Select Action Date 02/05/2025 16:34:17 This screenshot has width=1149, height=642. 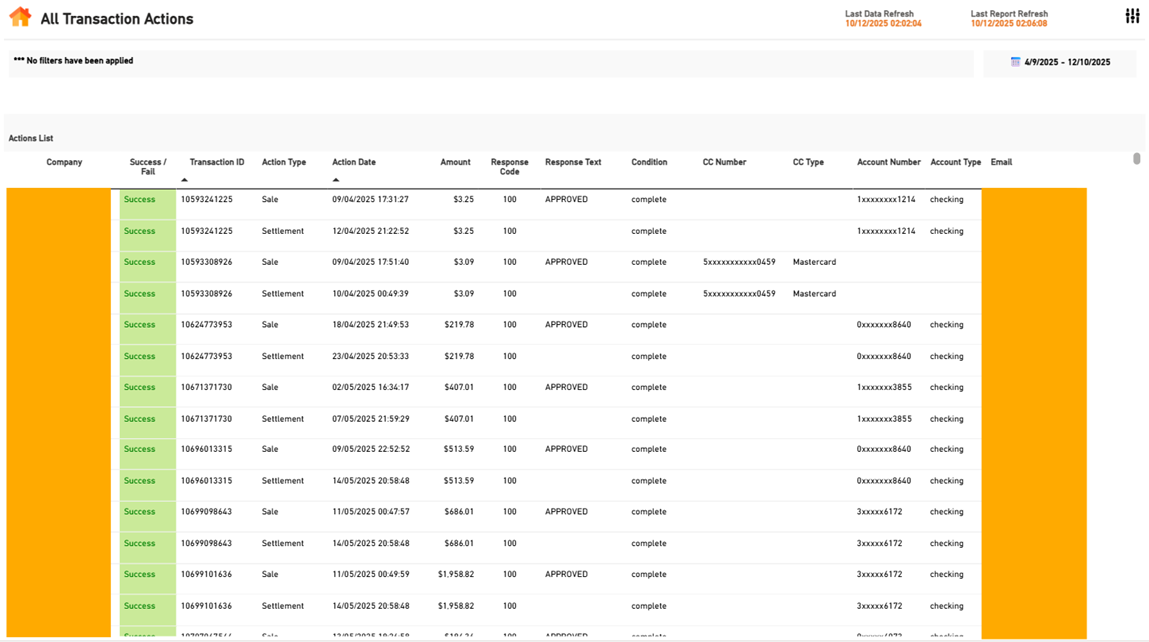pyautogui.click(x=370, y=387)
